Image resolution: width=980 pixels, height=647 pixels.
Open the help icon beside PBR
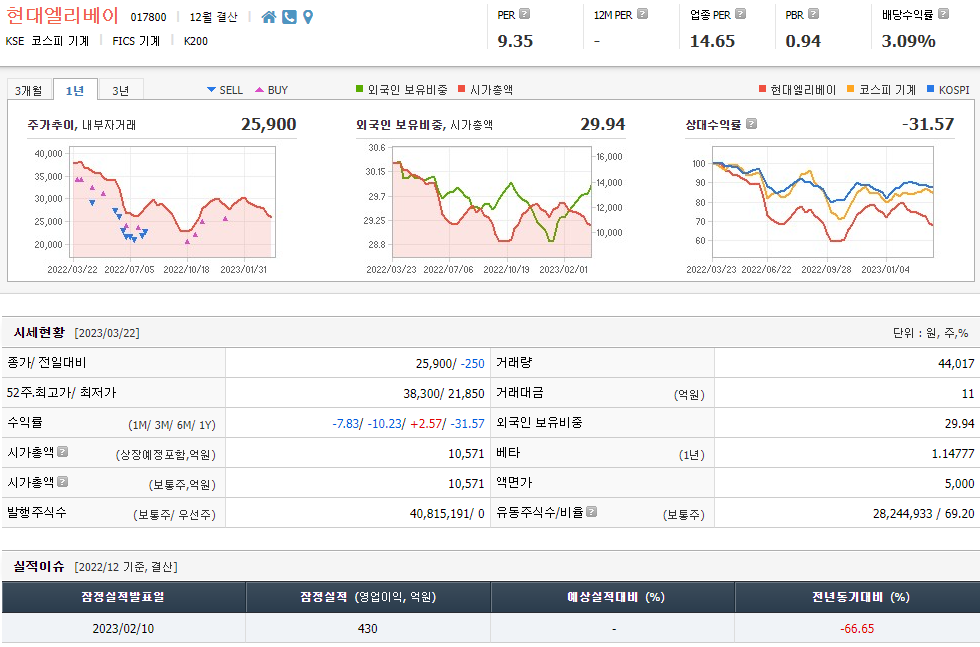pyautogui.click(x=813, y=14)
